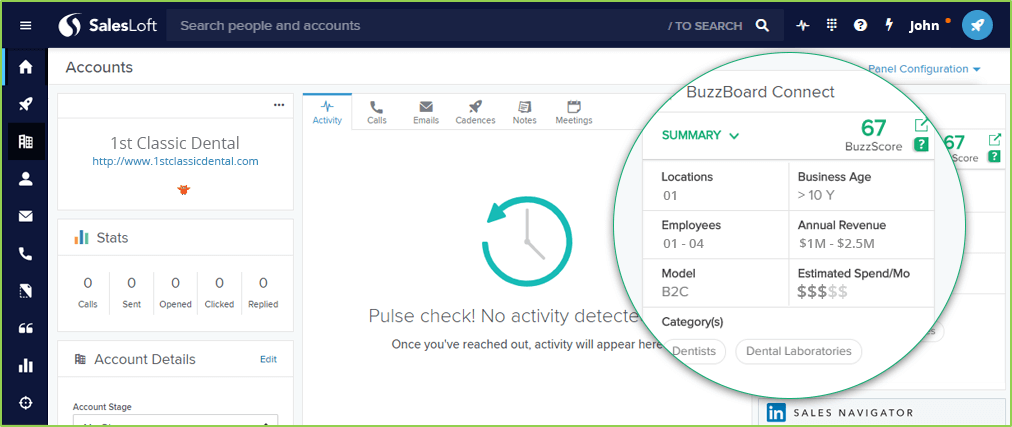
Task: Open the quotes icon in sidebar
Action: tap(25, 328)
